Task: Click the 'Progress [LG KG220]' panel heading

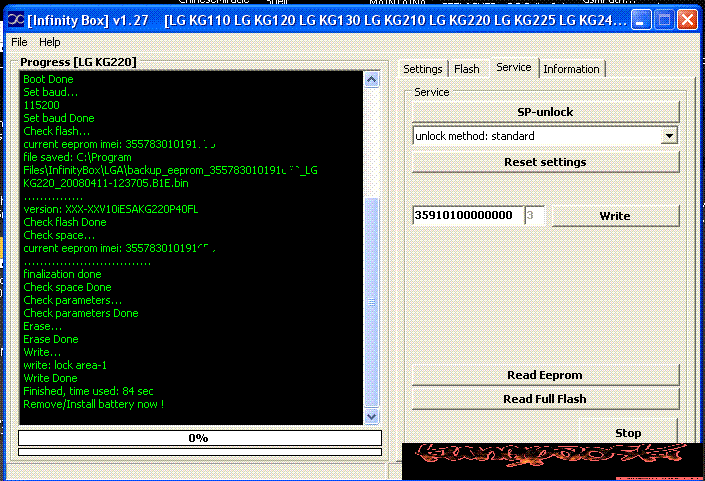Action: tap(78, 62)
